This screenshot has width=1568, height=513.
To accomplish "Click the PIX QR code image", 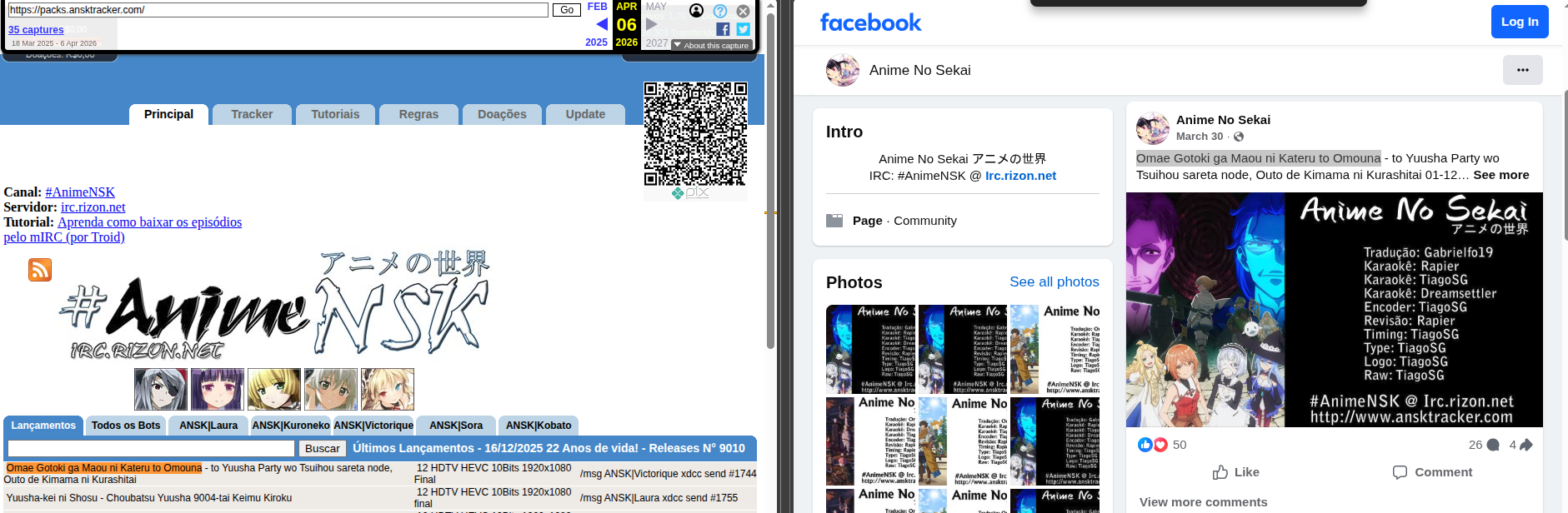I will (695, 133).
